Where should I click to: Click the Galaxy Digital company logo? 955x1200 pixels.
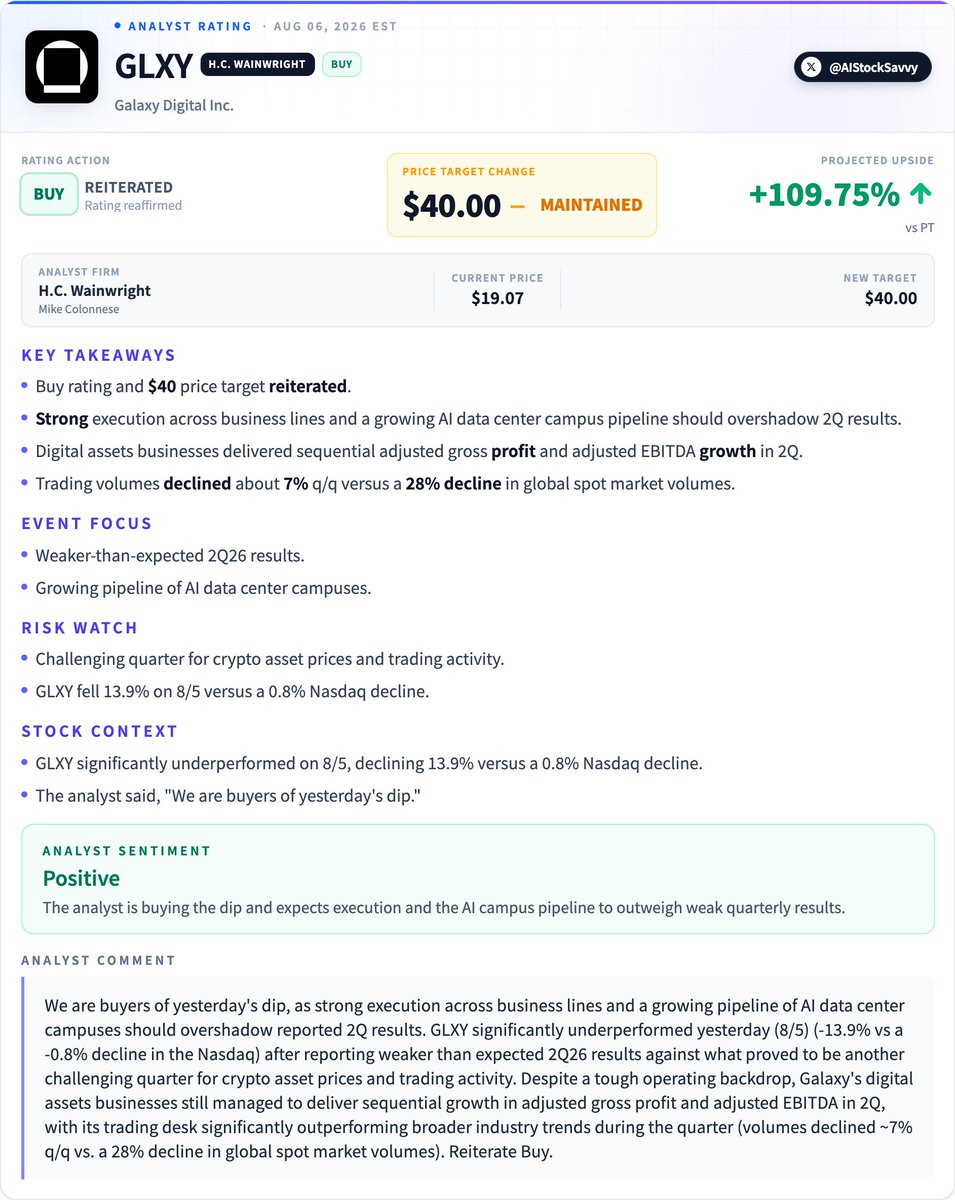[61, 66]
